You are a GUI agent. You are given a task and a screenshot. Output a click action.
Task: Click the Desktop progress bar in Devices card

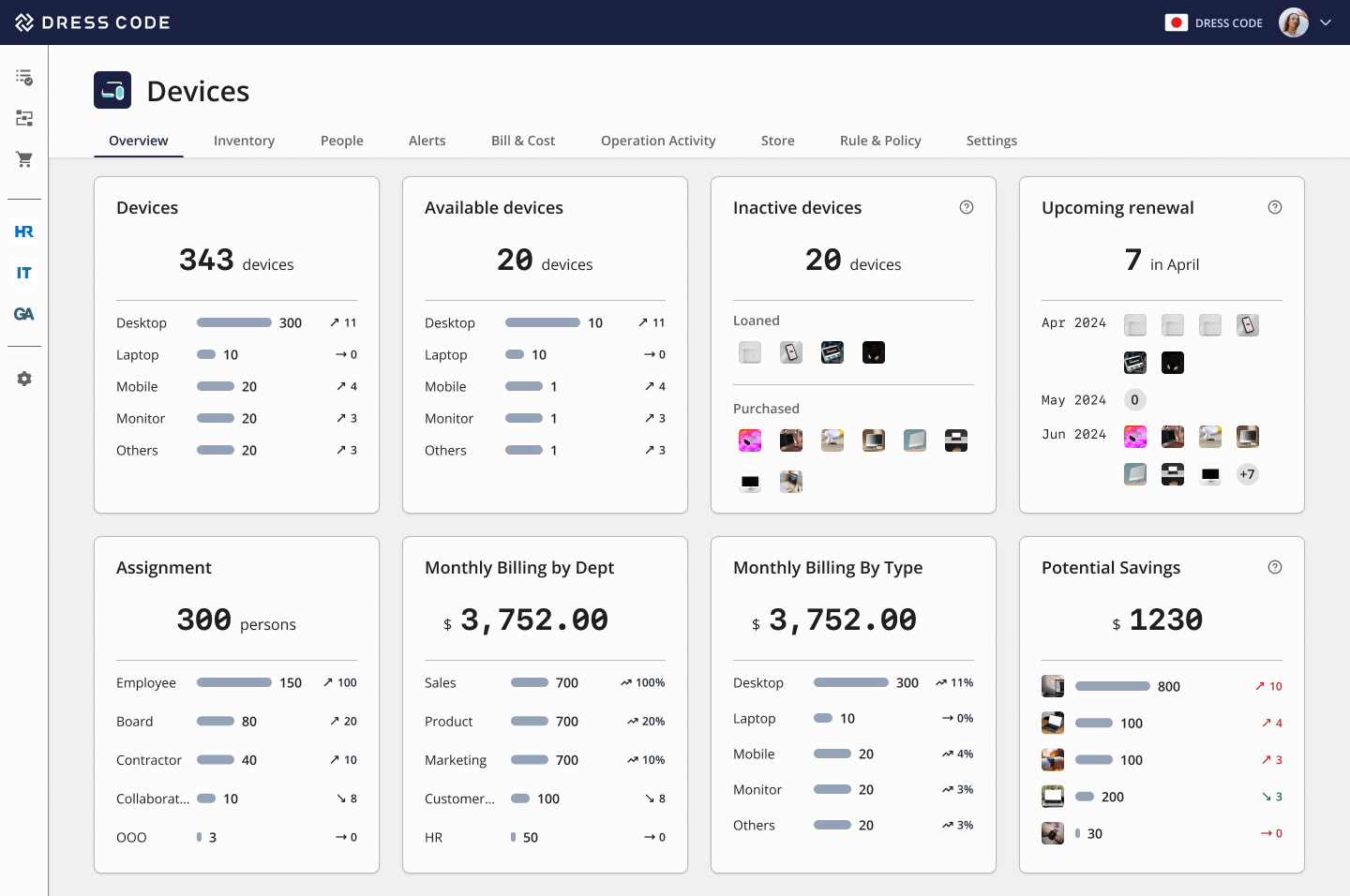click(x=233, y=322)
